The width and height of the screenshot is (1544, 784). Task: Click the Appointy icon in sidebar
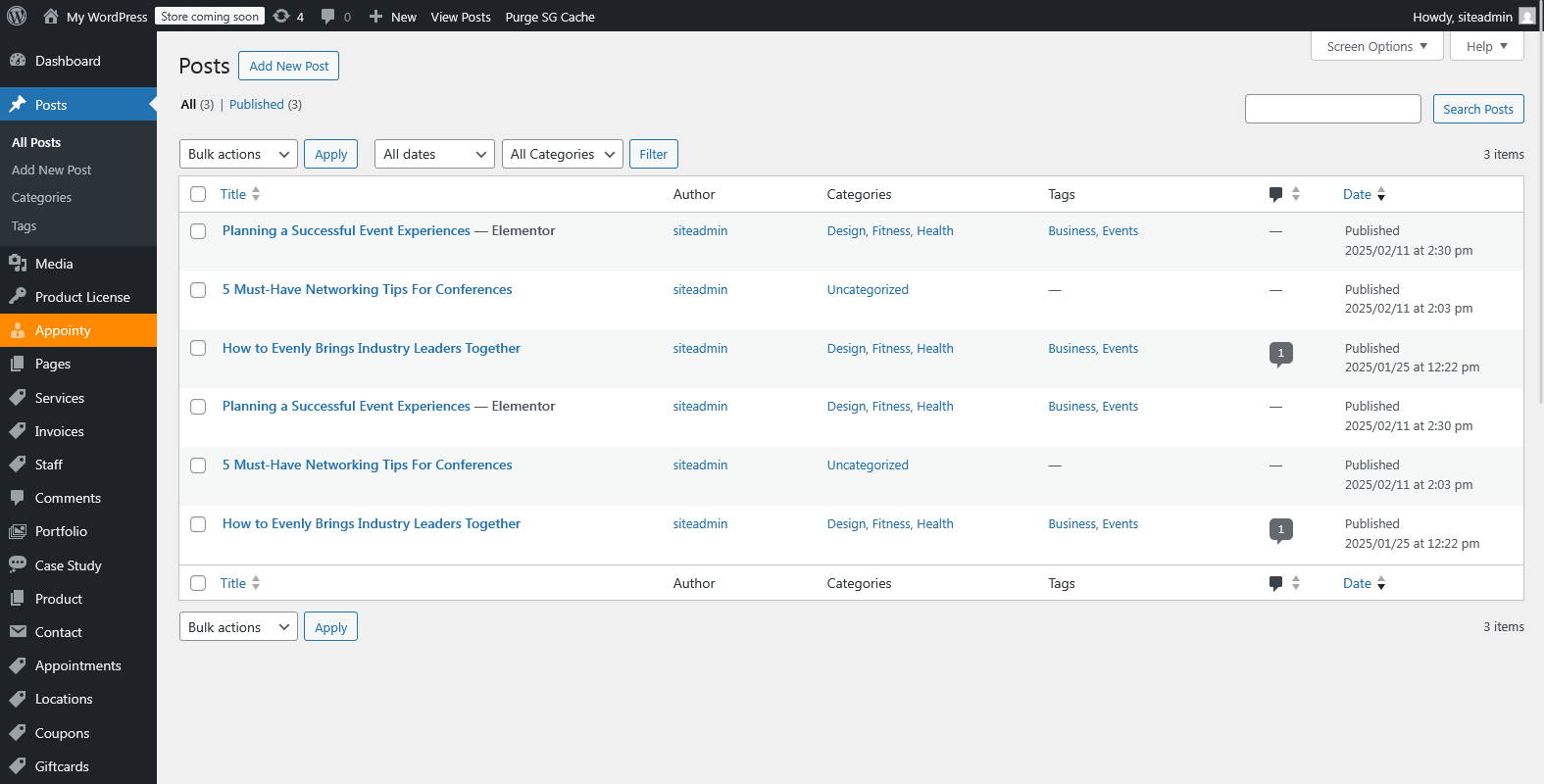[18, 330]
